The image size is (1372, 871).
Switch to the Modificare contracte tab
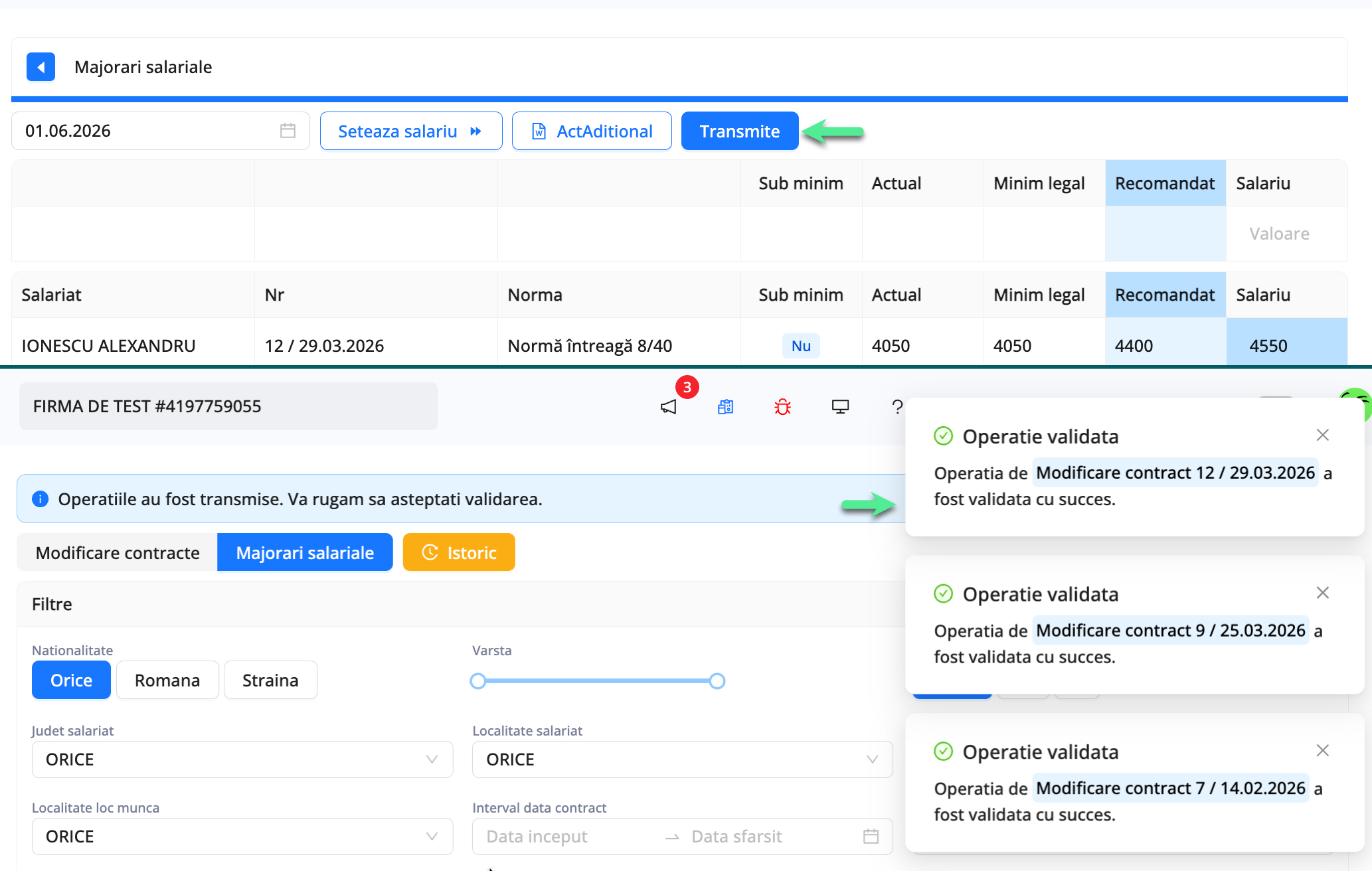pyautogui.click(x=118, y=552)
